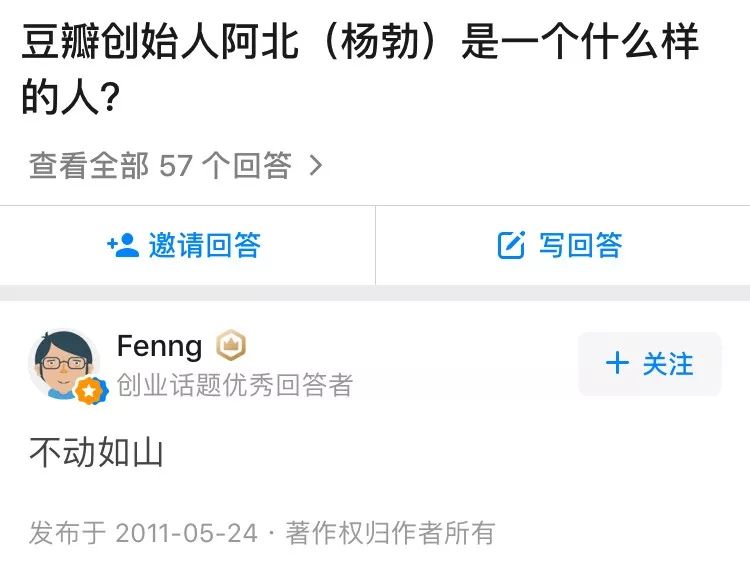Tap the answer text 不动如山

(x=96, y=453)
